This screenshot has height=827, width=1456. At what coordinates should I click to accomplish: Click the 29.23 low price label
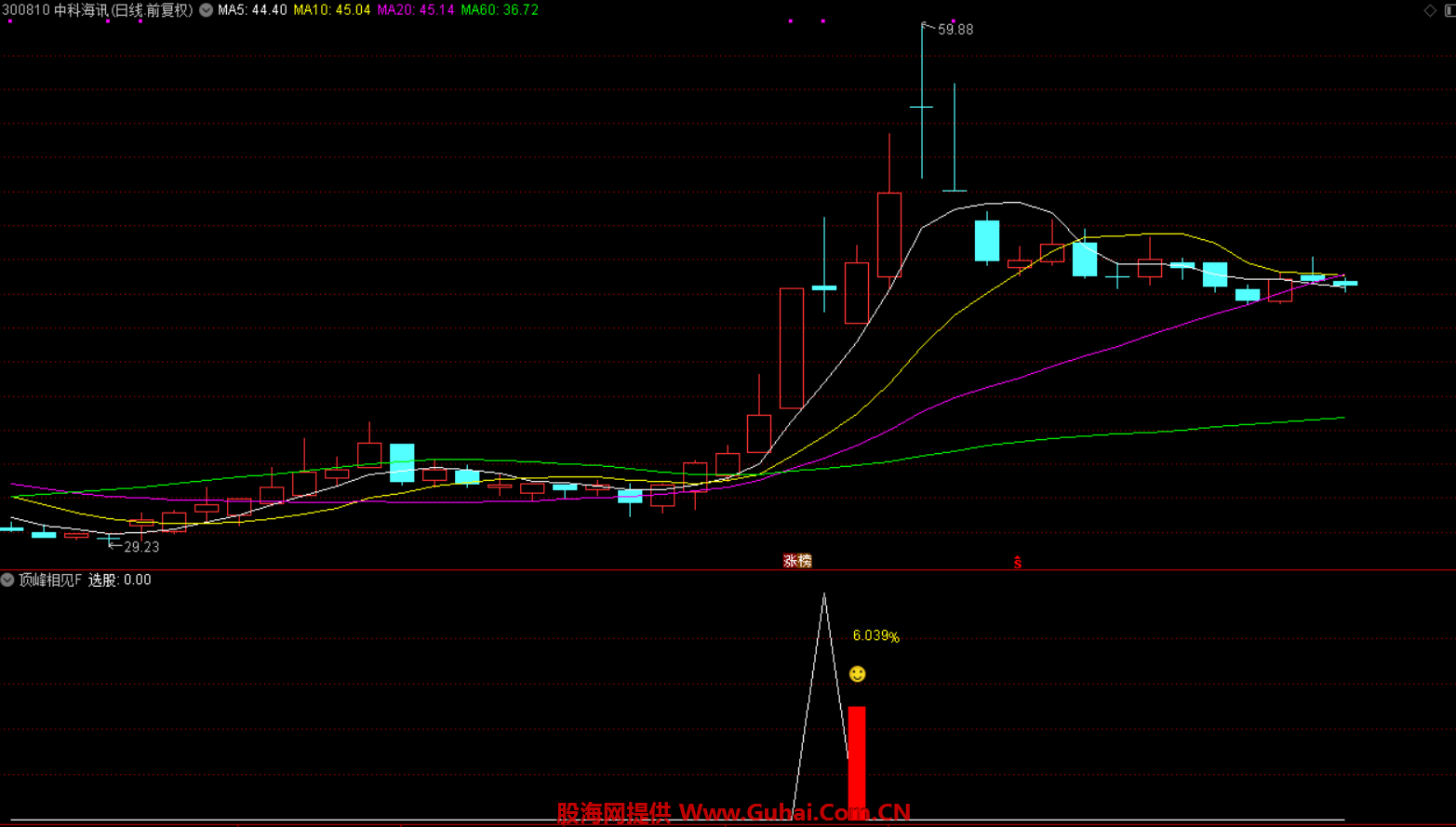[x=141, y=547]
